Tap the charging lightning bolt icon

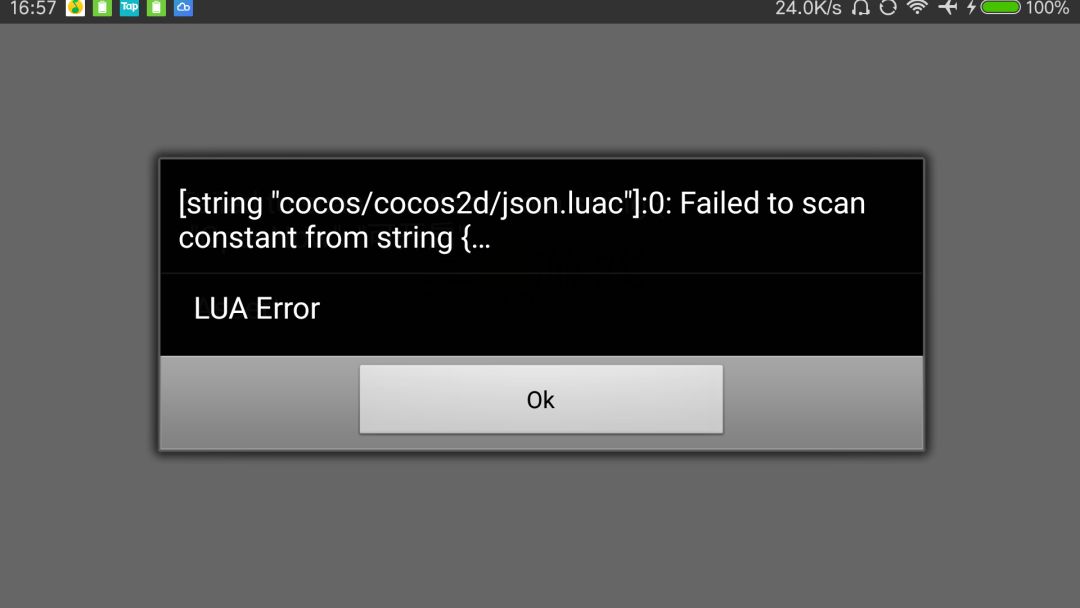(x=971, y=8)
